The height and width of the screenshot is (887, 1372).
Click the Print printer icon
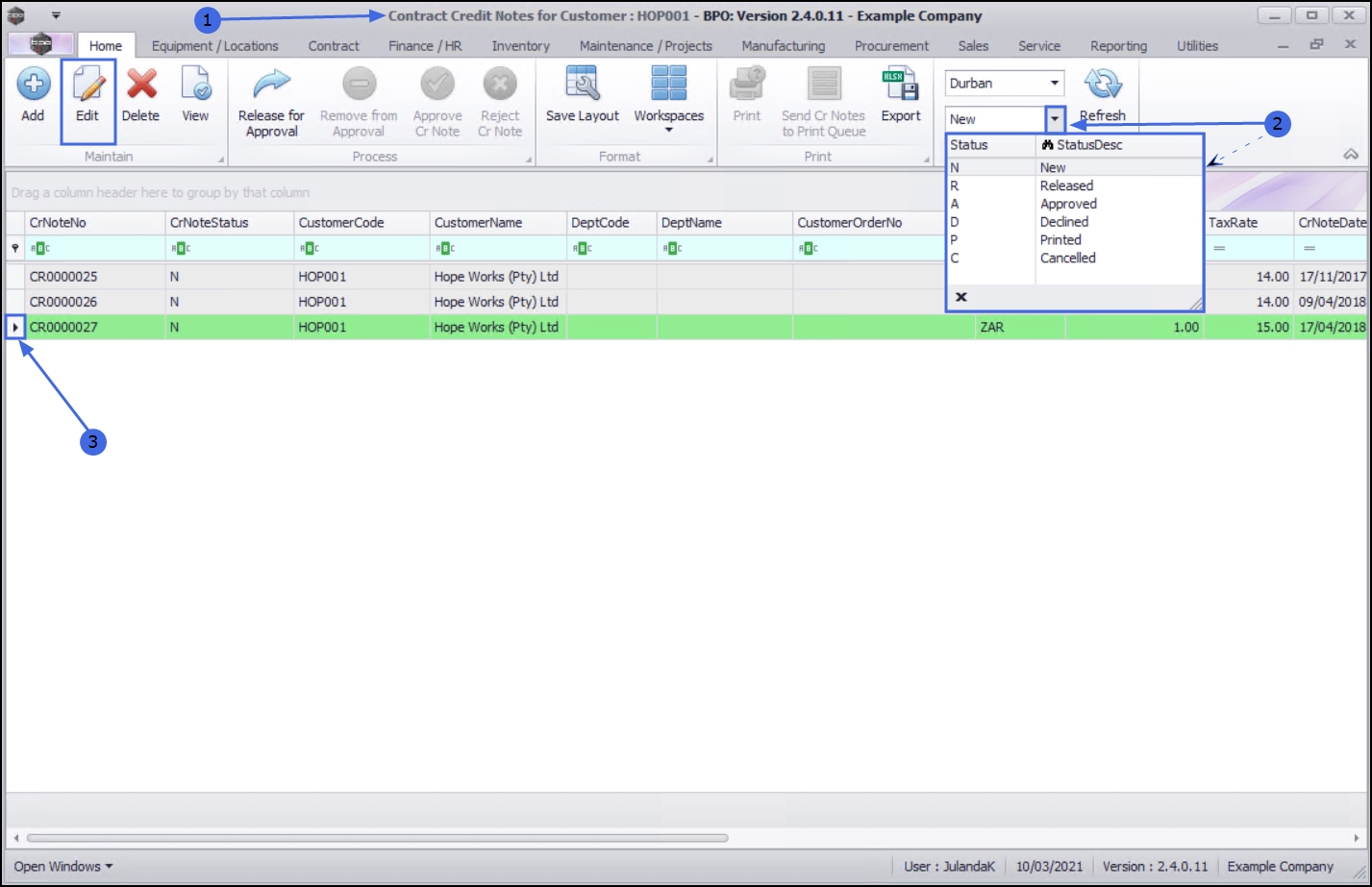point(747,85)
